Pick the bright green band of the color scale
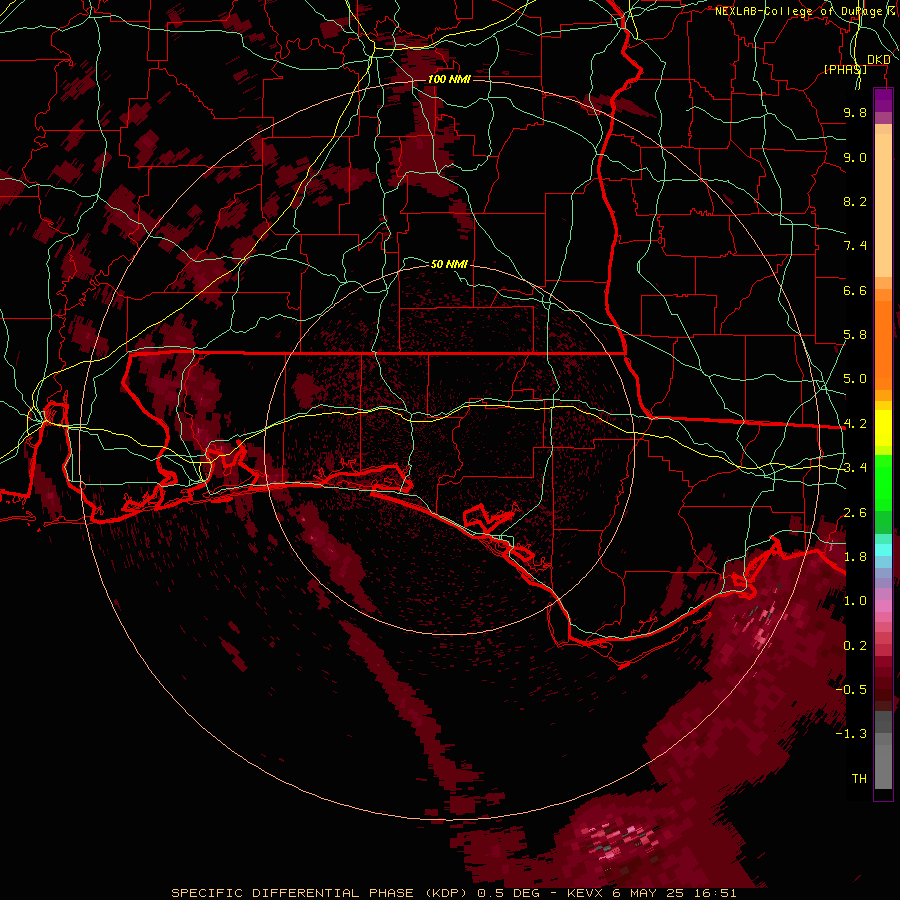This screenshot has width=900, height=900. 883,483
